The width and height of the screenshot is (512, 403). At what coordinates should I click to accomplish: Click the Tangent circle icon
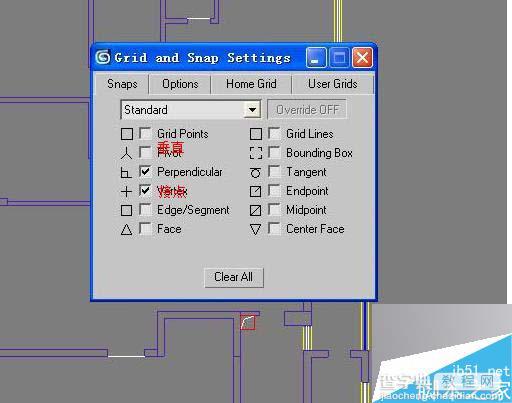click(255, 172)
